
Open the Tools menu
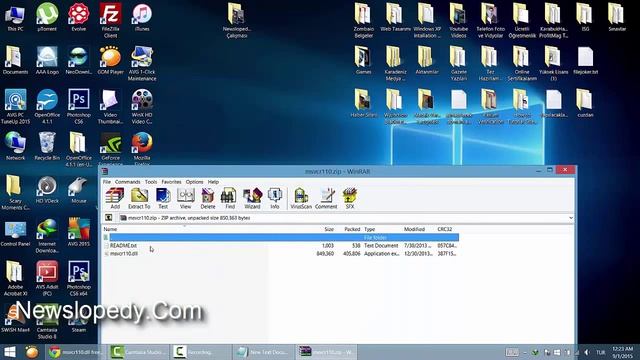[x=151, y=182]
